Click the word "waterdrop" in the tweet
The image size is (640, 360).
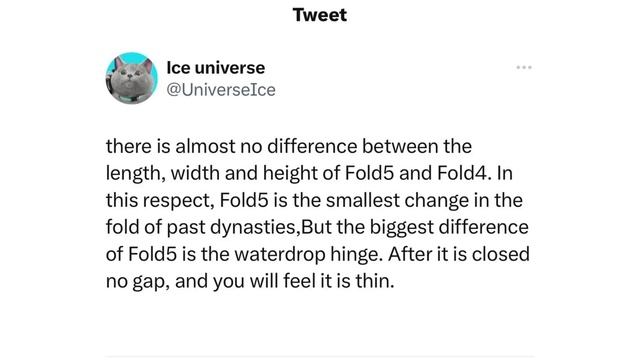point(280,254)
